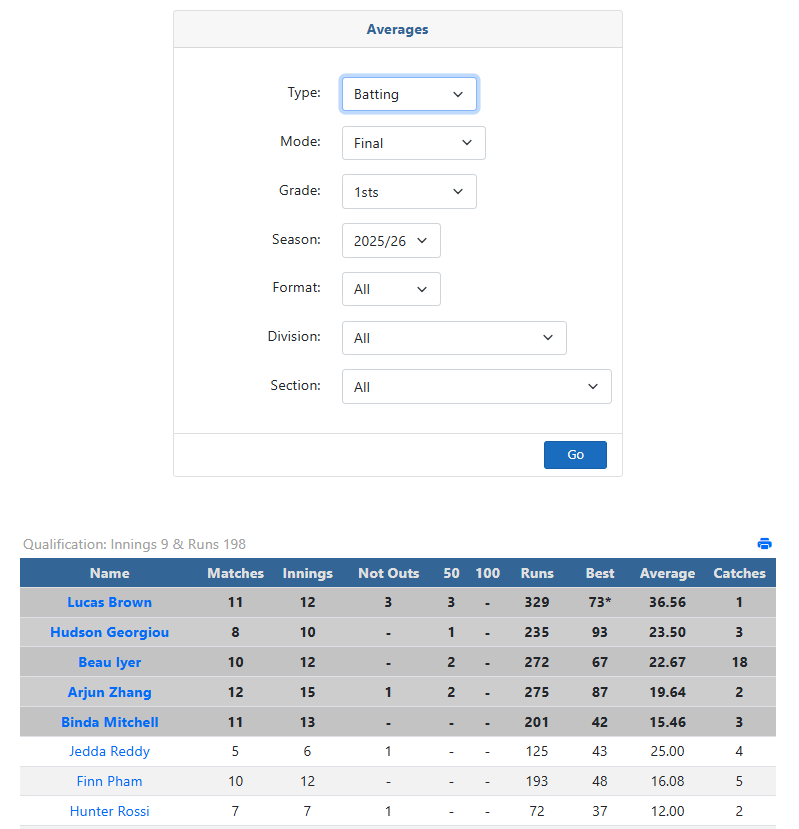Image resolution: width=799 pixels, height=829 pixels.
Task: Expand the Section dropdown
Action: click(x=476, y=386)
